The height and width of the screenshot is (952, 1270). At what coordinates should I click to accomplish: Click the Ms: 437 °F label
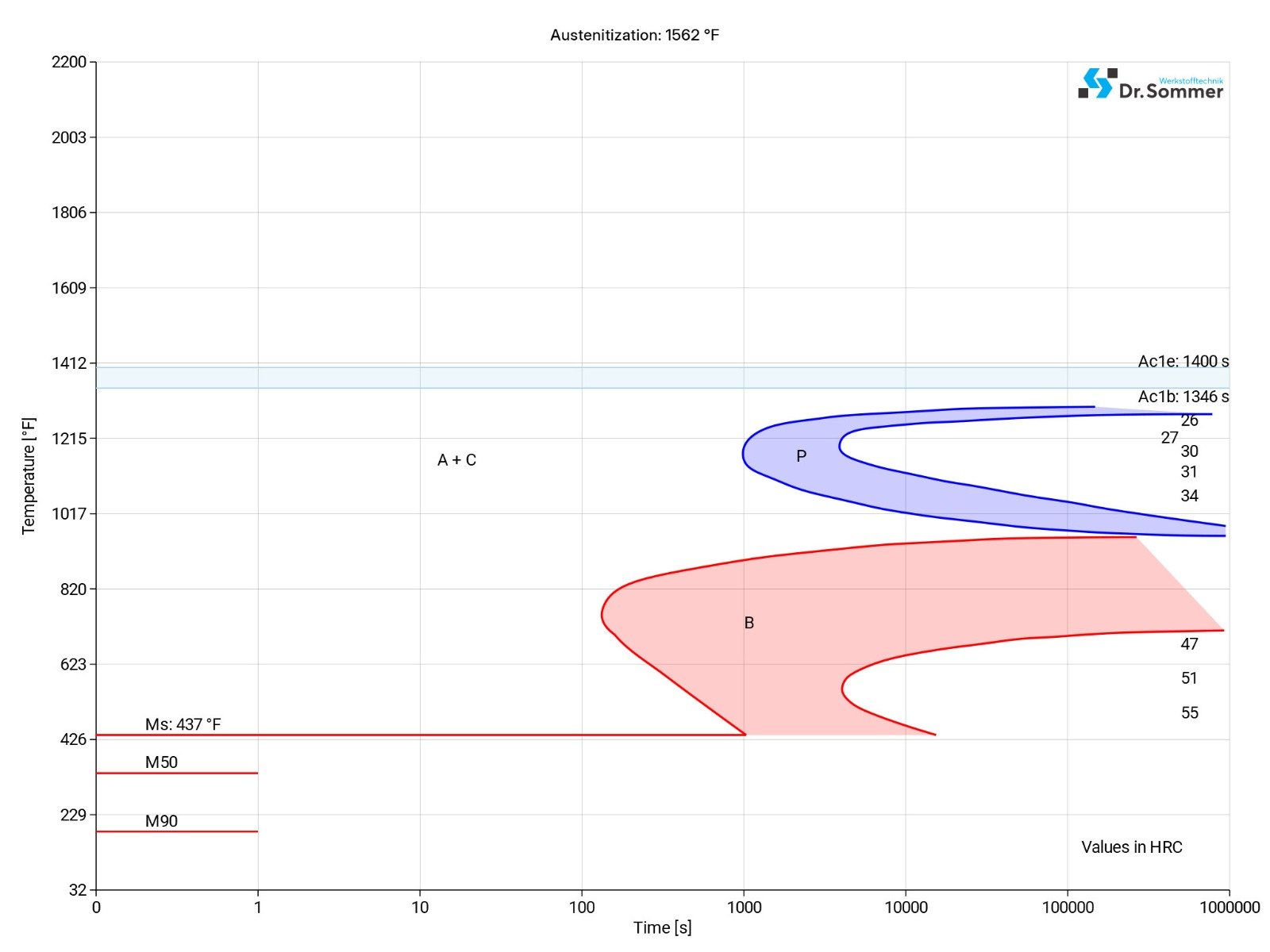183,724
